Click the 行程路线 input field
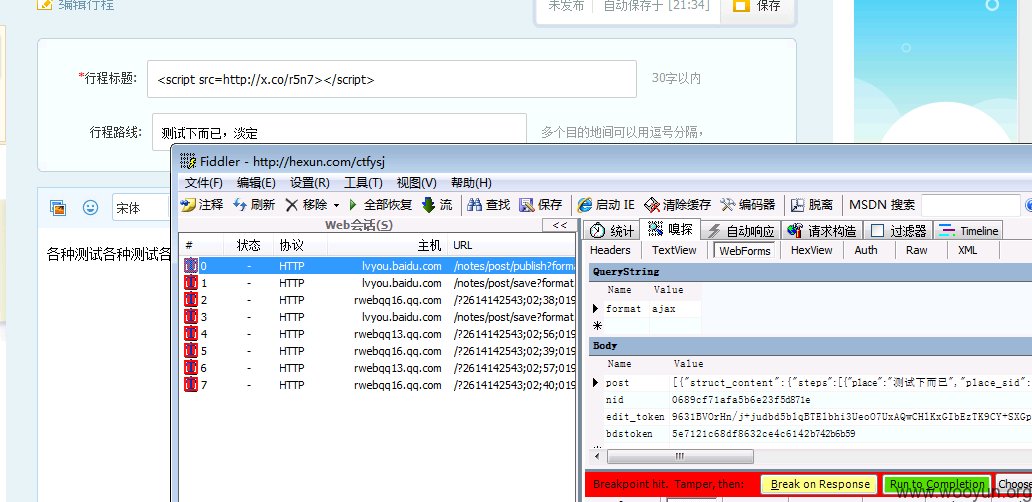The image size is (1032, 502). 340,132
